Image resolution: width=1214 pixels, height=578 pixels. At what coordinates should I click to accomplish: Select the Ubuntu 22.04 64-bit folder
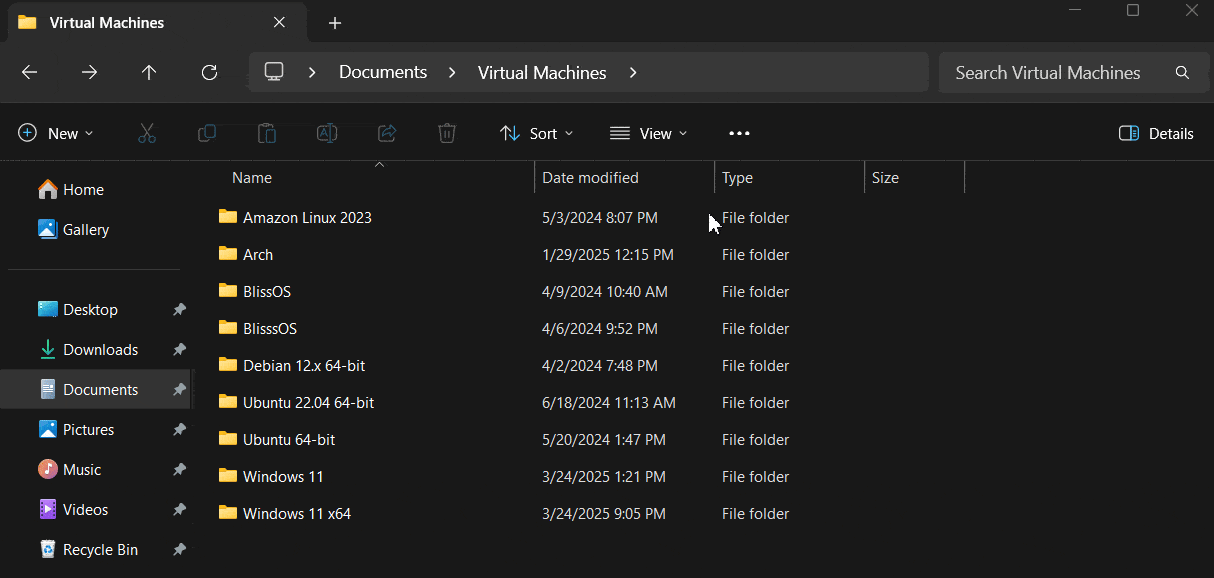pos(308,403)
